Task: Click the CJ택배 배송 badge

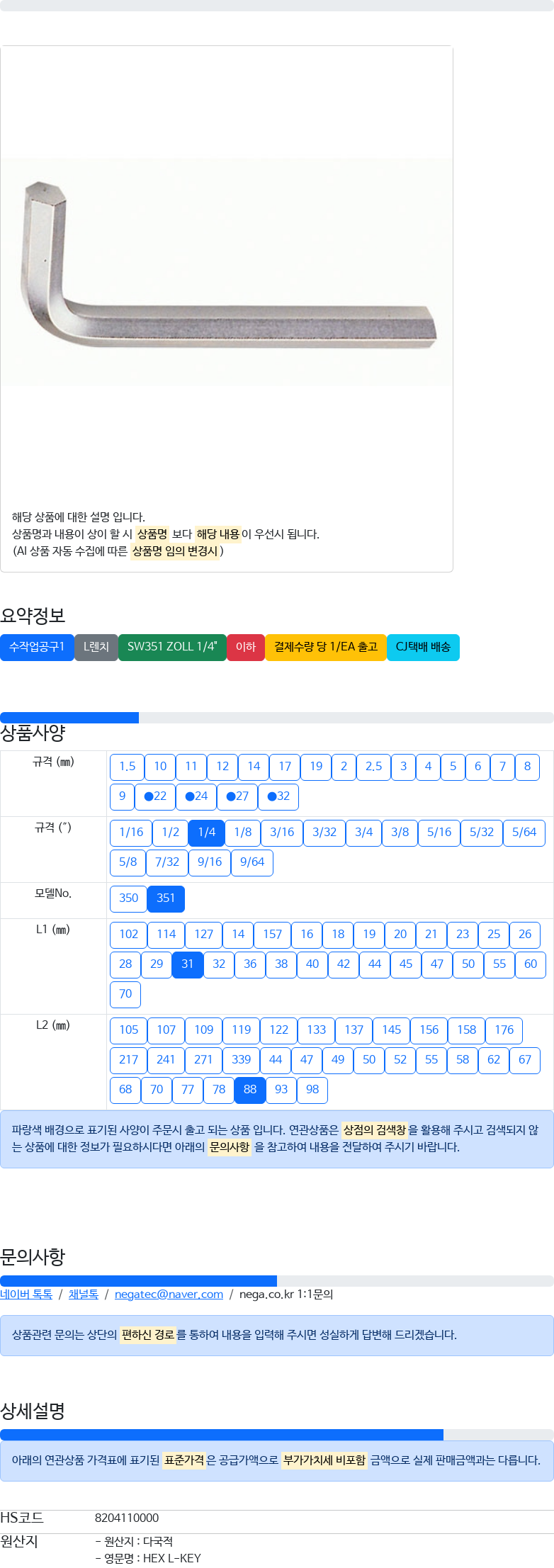Action: 423,647
